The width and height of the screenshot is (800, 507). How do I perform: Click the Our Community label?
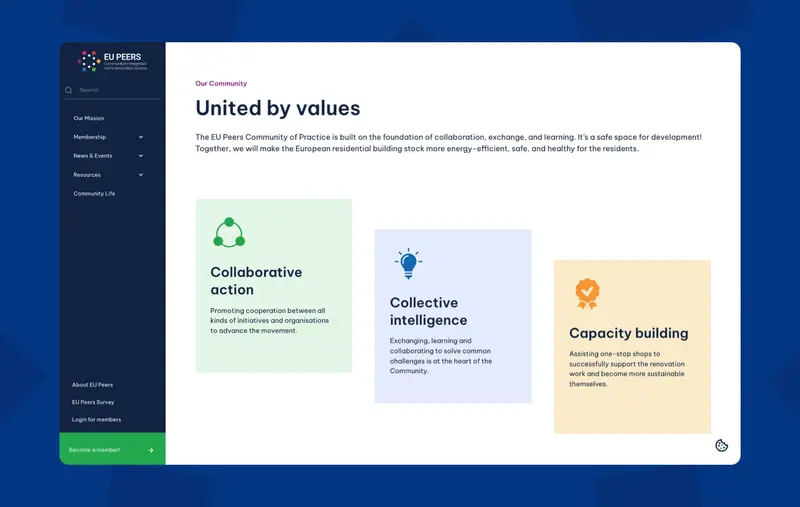click(221, 84)
